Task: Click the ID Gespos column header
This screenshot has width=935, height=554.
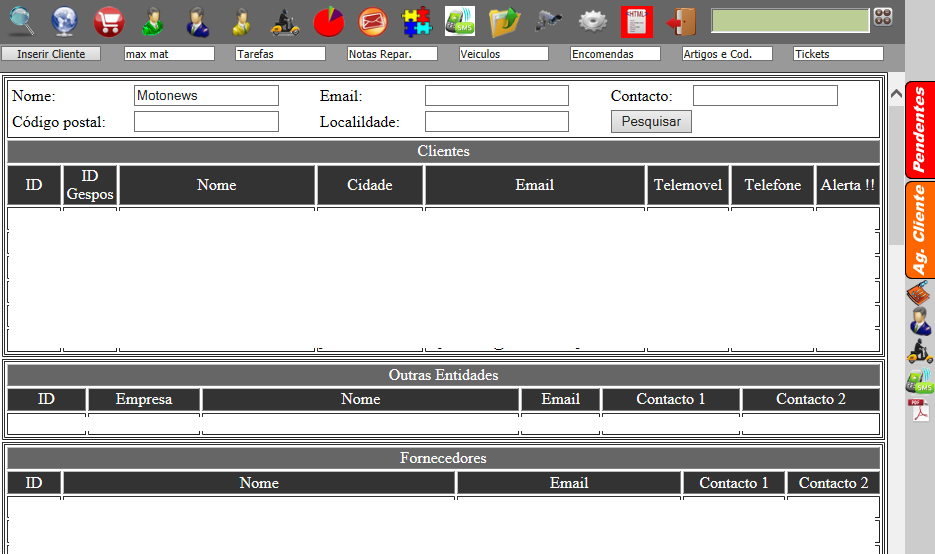Action: click(x=90, y=185)
